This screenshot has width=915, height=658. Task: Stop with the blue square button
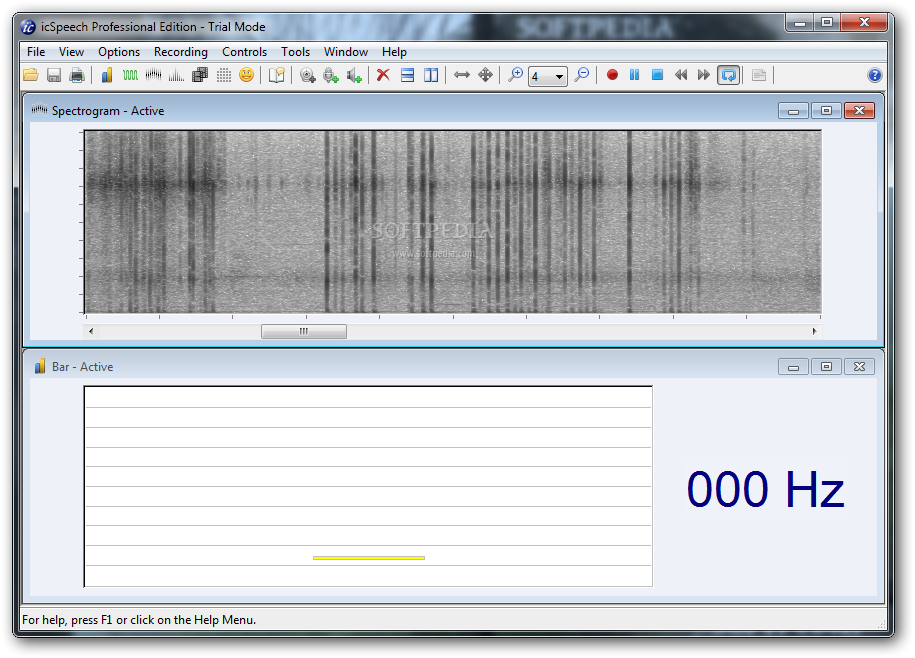tap(657, 75)
